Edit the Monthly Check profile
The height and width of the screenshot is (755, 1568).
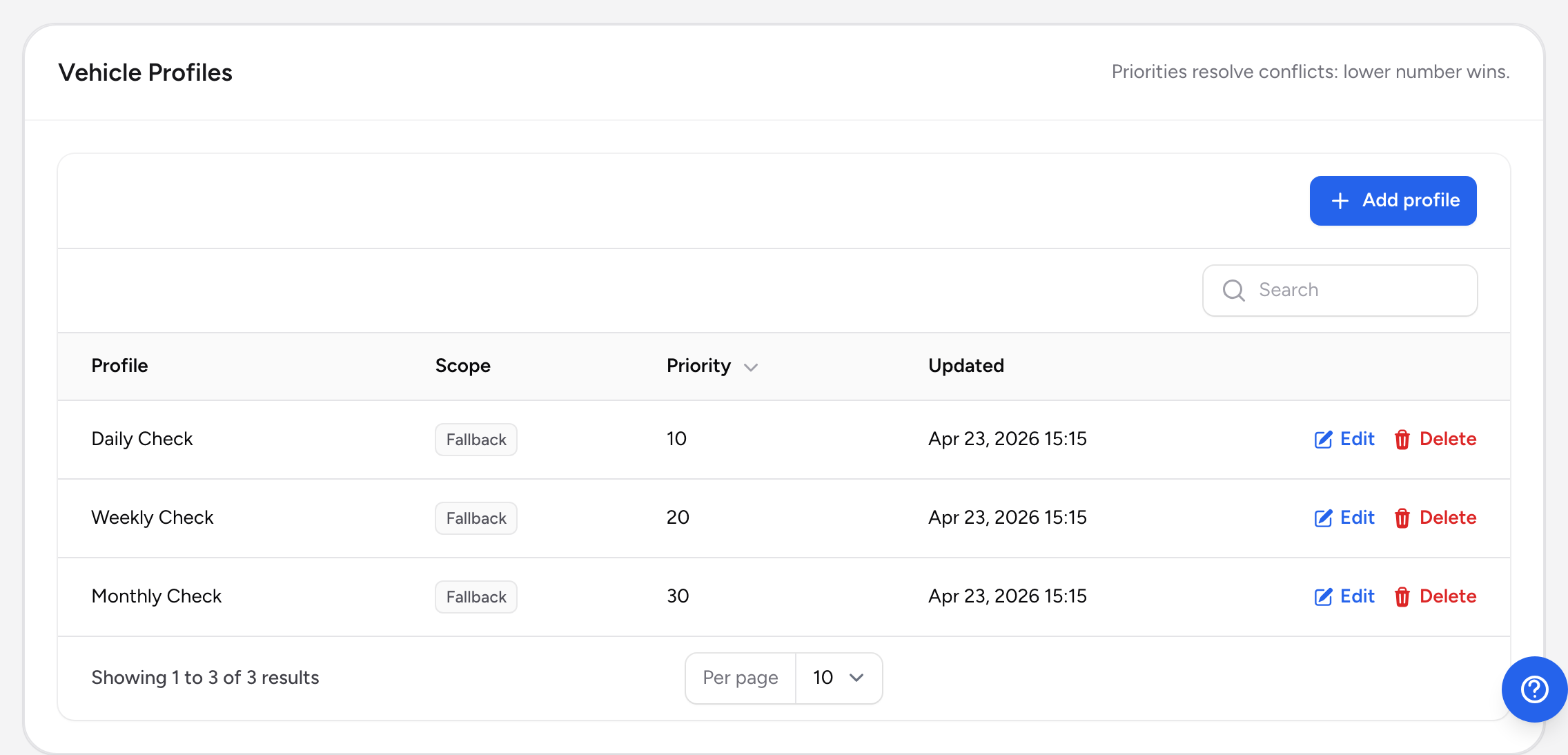(1344, 596)
